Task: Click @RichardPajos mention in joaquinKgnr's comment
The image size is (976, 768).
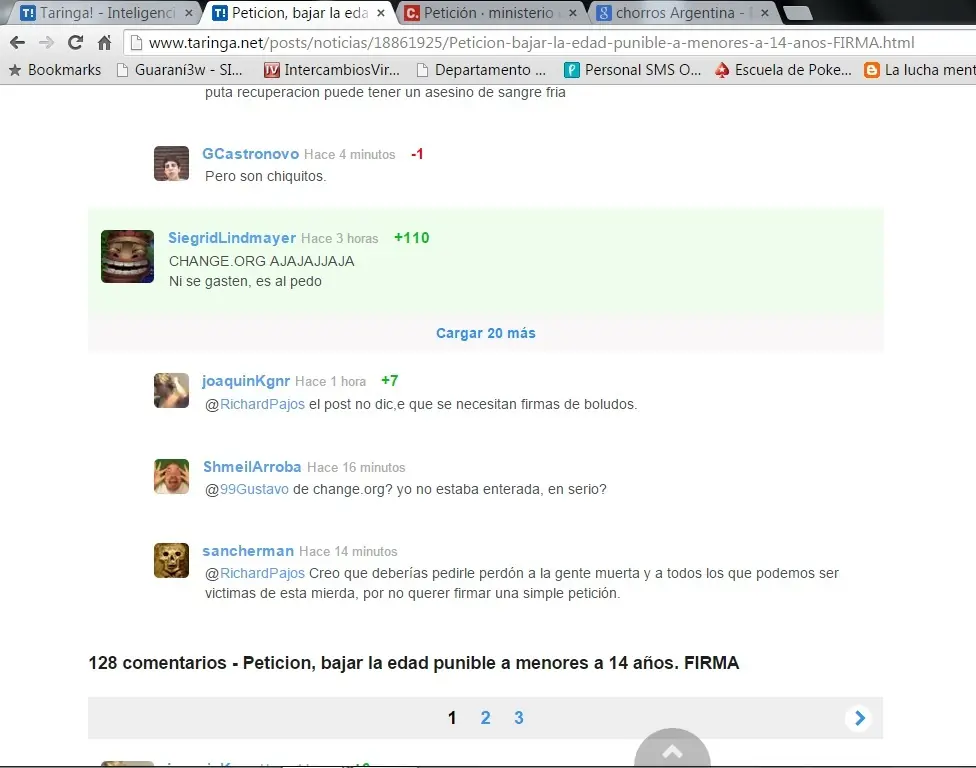Action: 255,404
